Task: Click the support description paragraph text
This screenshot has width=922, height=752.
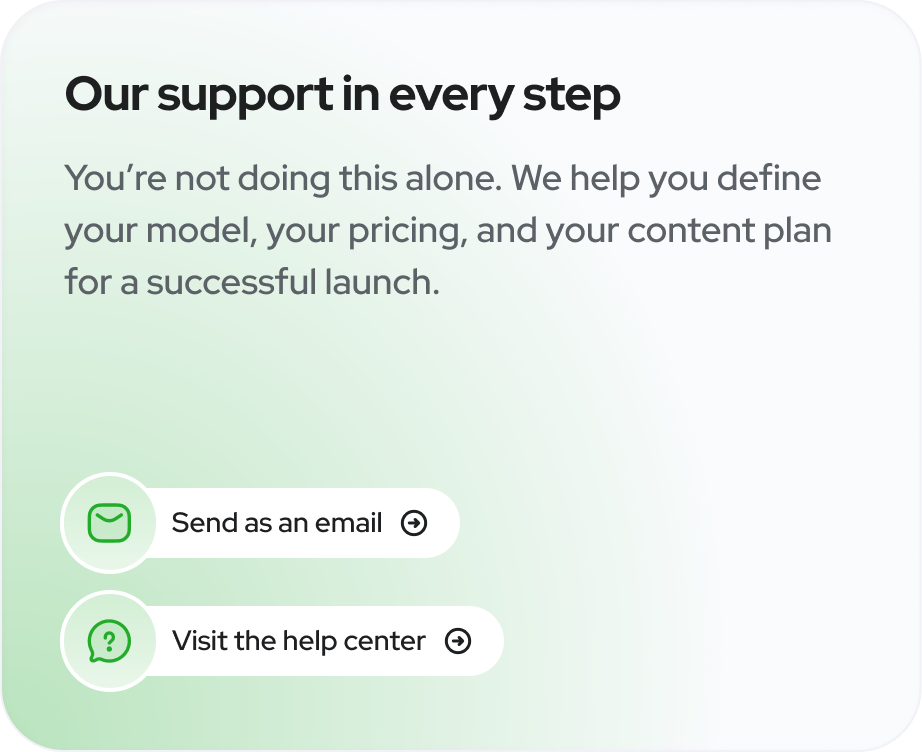Action: click(448, 230)
